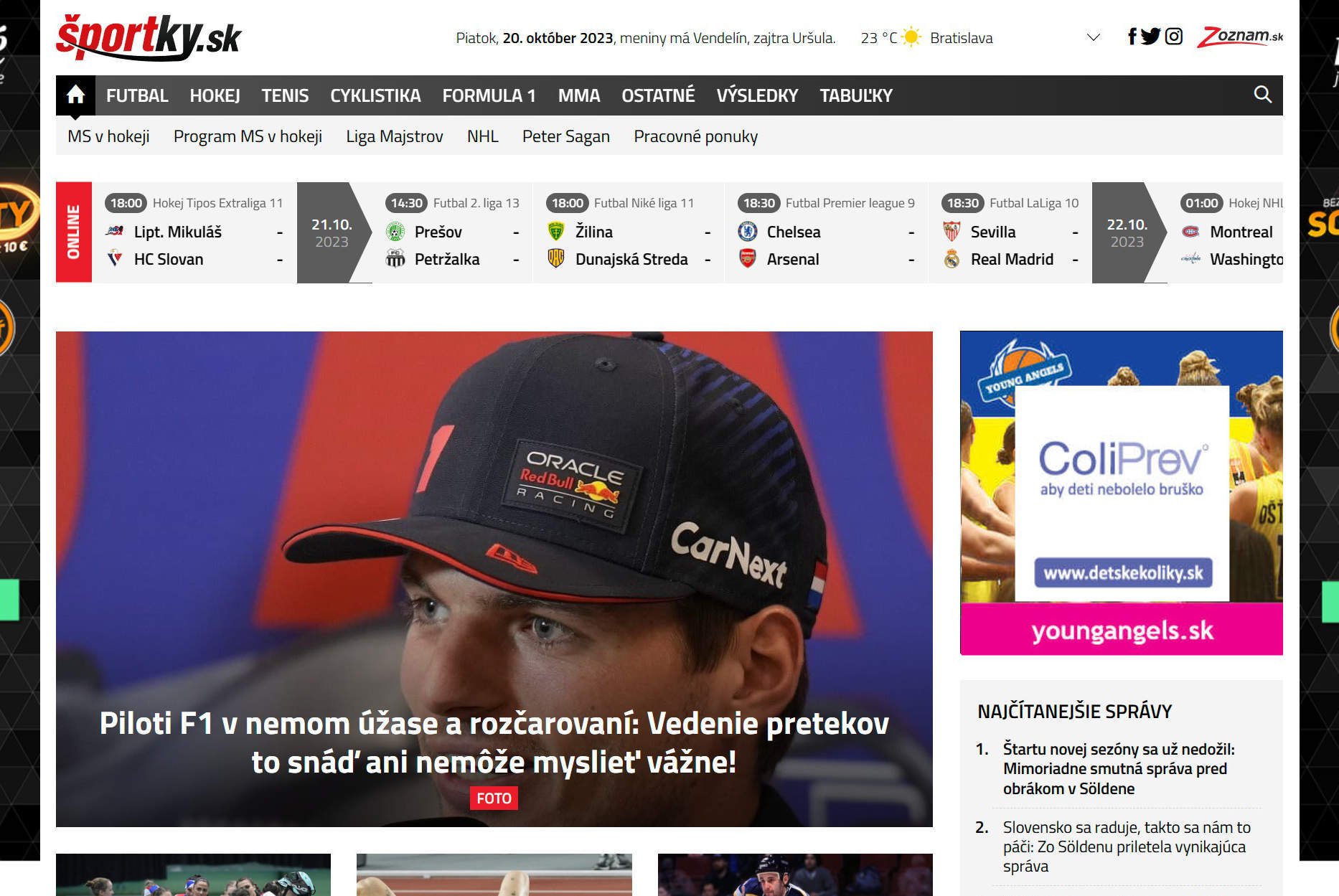Open the F1 pilots headline article
The height and width of the screenshot is (896, 1339).
tap(494, 742)
